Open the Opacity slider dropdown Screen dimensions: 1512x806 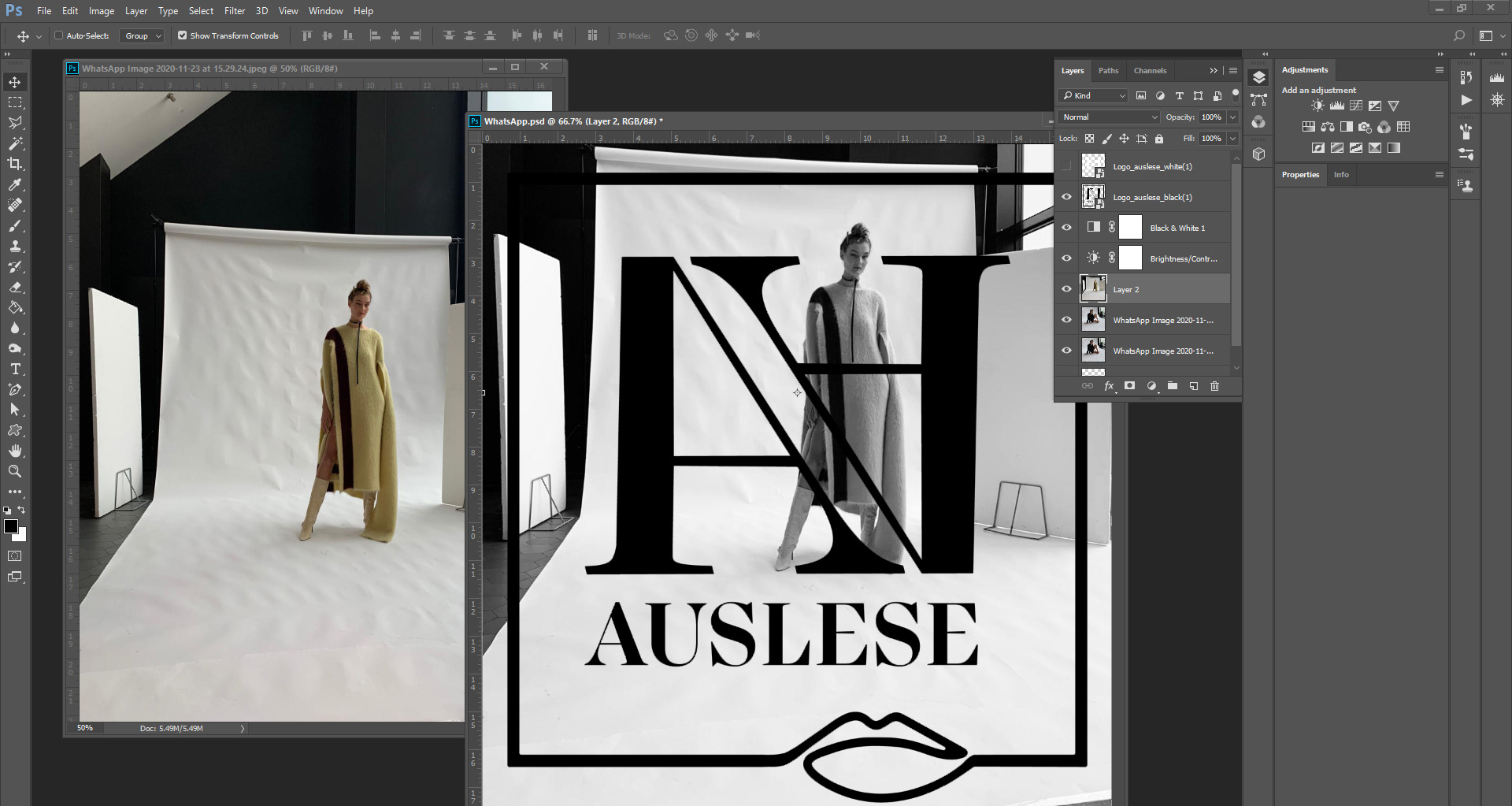pyautogui.click(x=1232, y=117)
